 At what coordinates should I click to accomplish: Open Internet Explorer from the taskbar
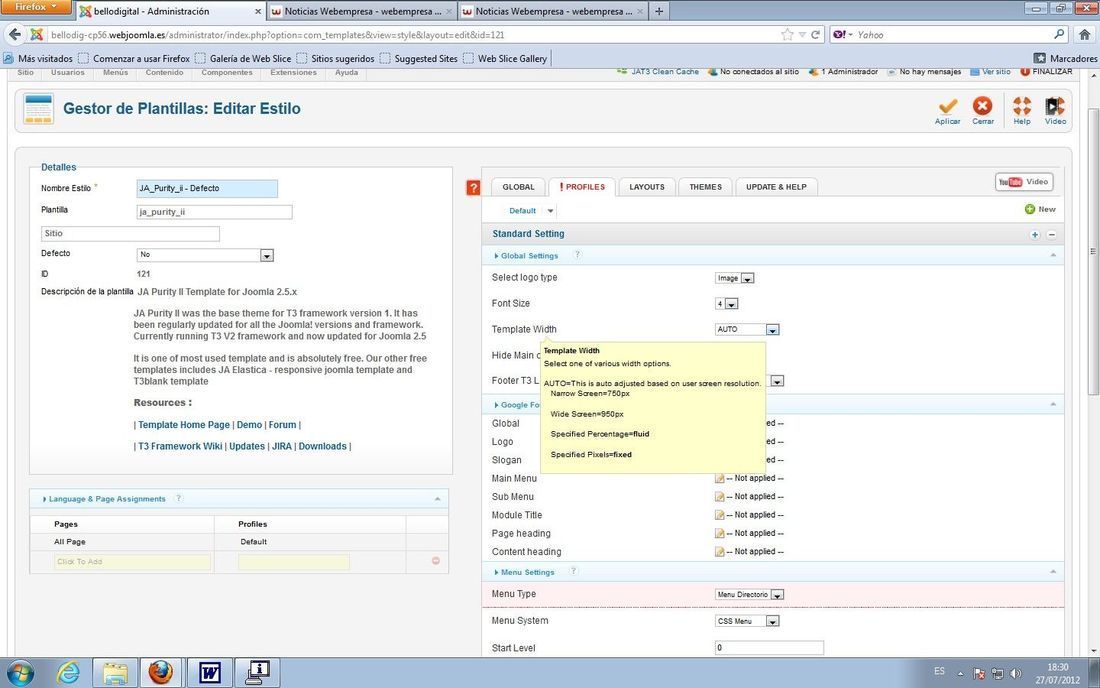68,673
